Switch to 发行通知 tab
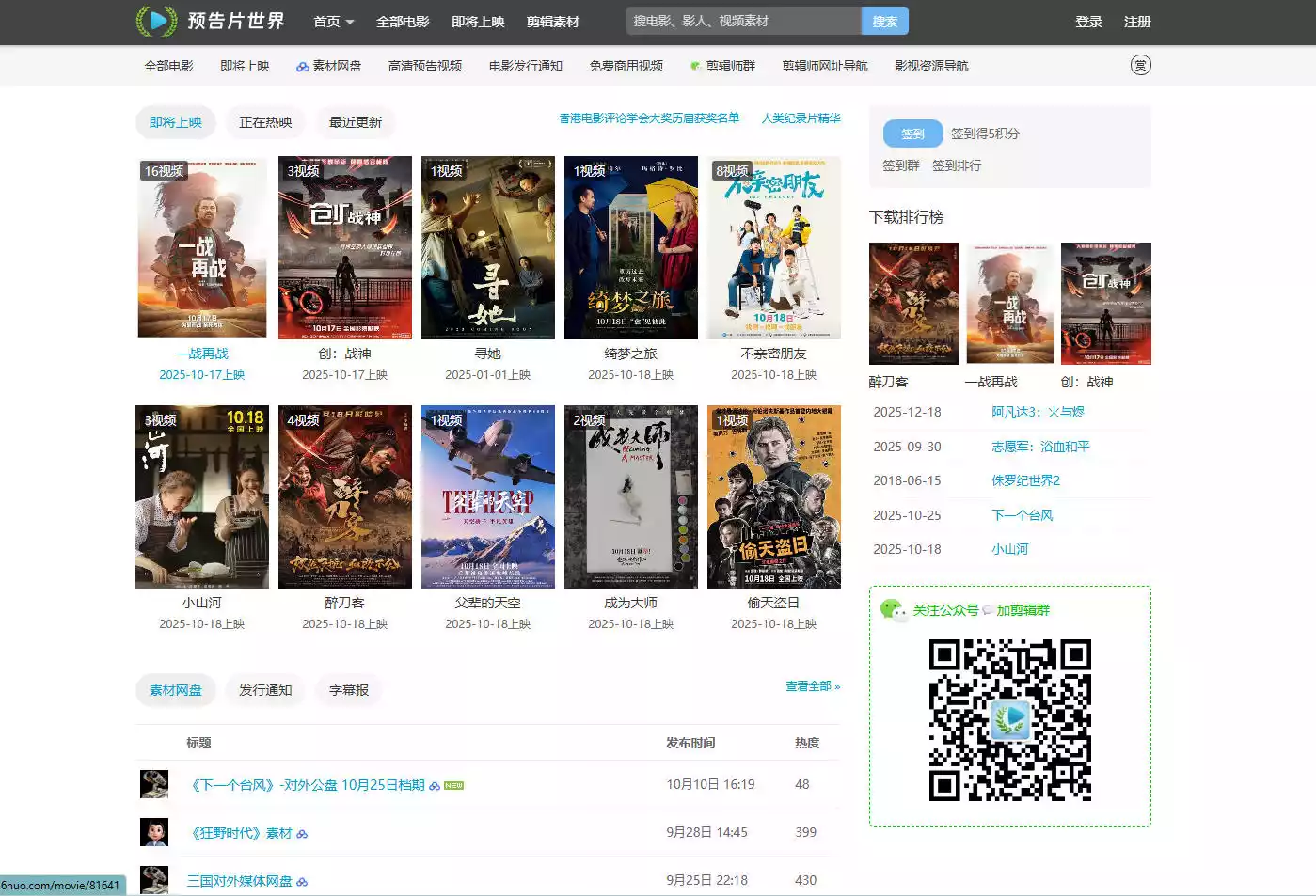 (265, 690)
